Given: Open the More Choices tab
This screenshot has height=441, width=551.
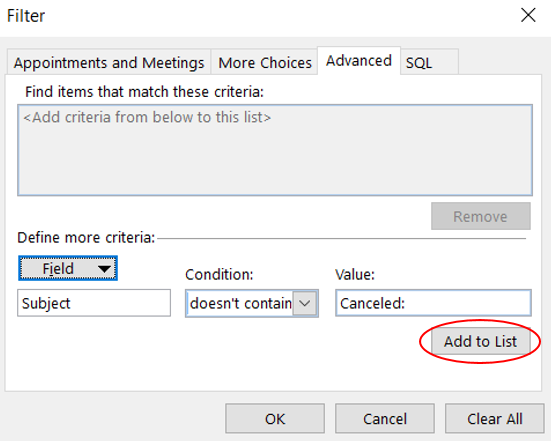Looking at the screenshot, I should [x=265, y=63].
